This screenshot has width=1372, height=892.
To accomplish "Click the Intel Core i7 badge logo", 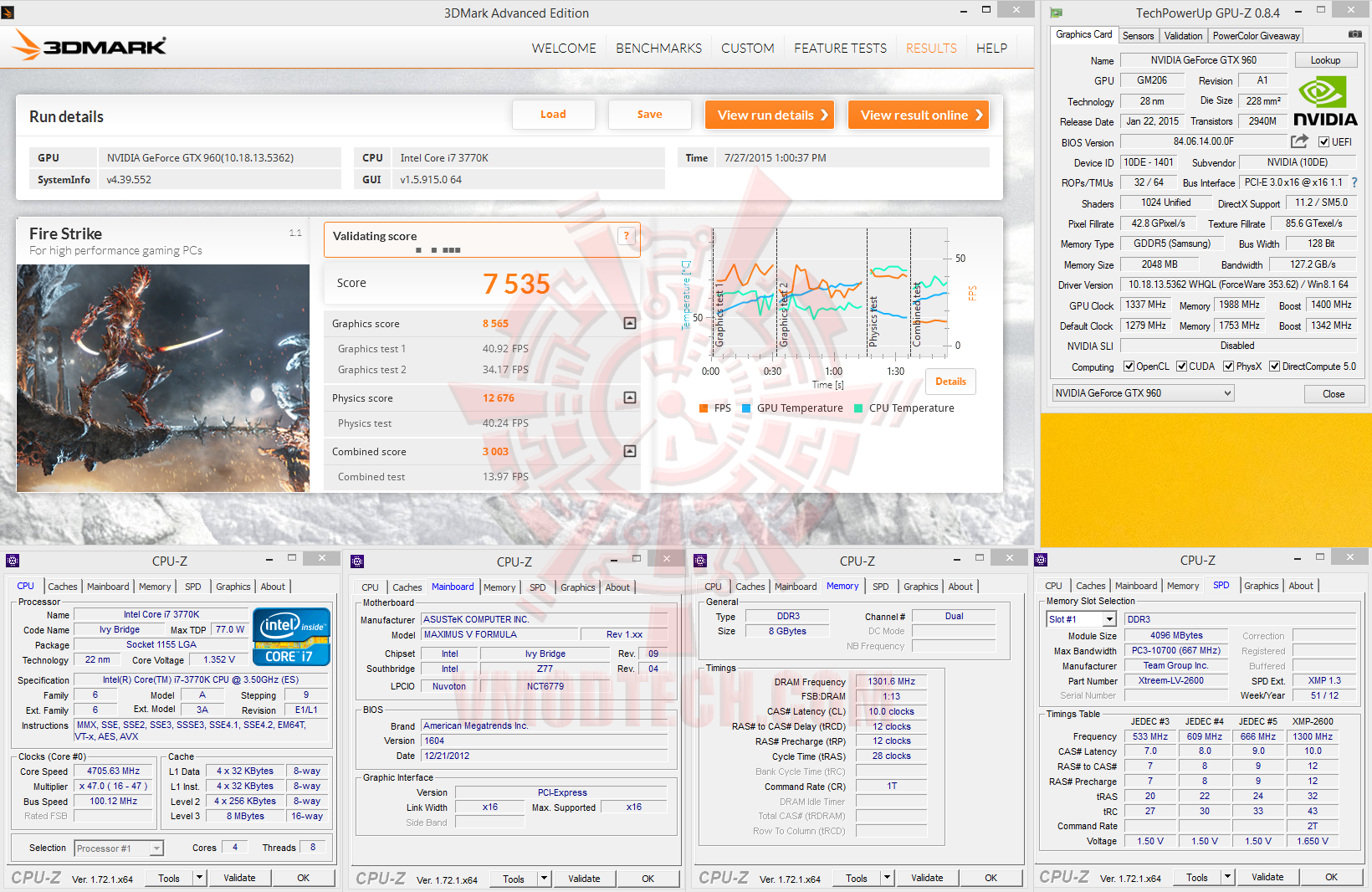I will point(291,637).
